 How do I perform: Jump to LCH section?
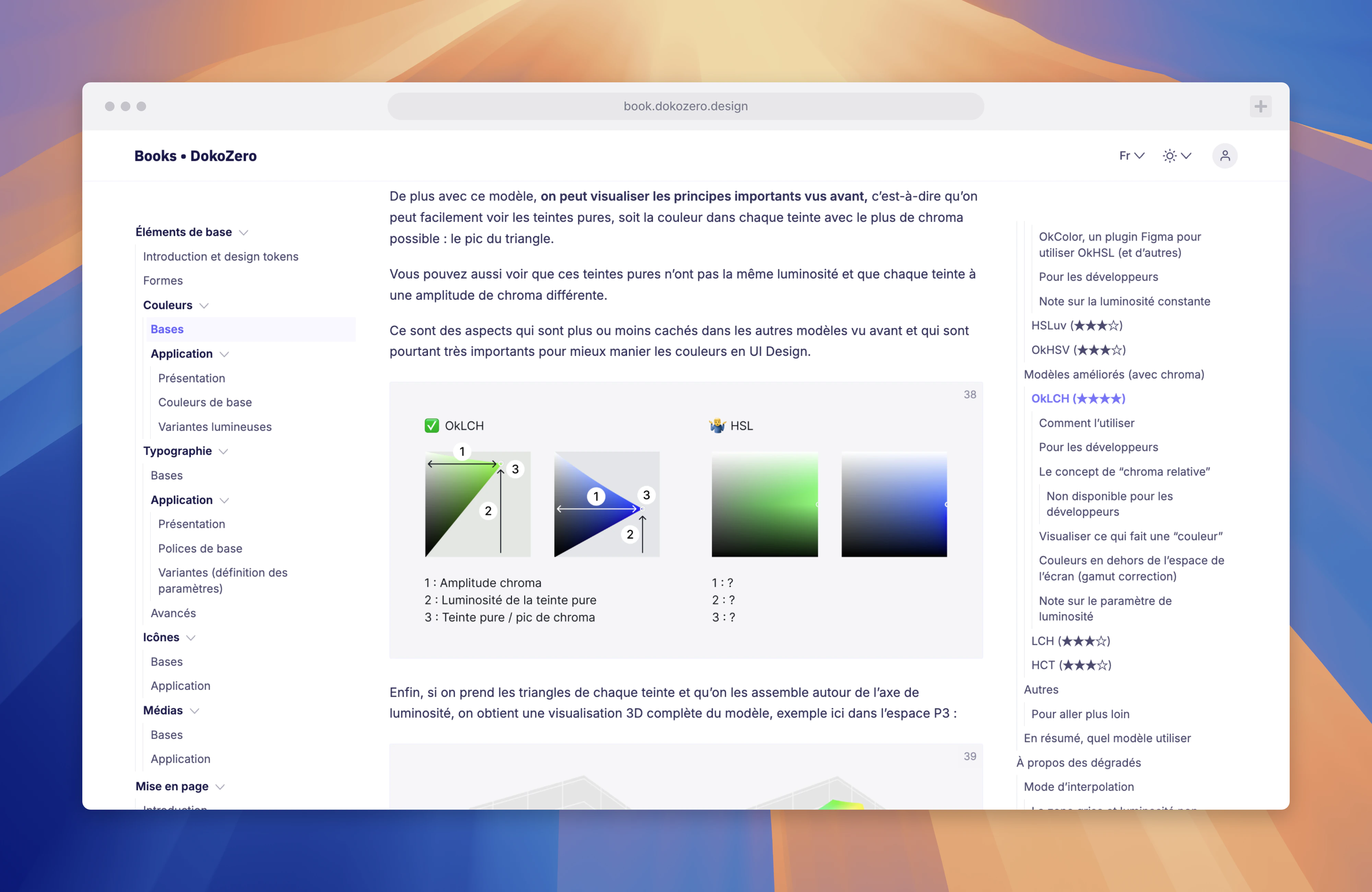pyautogui.click(x=1071, y=641)
